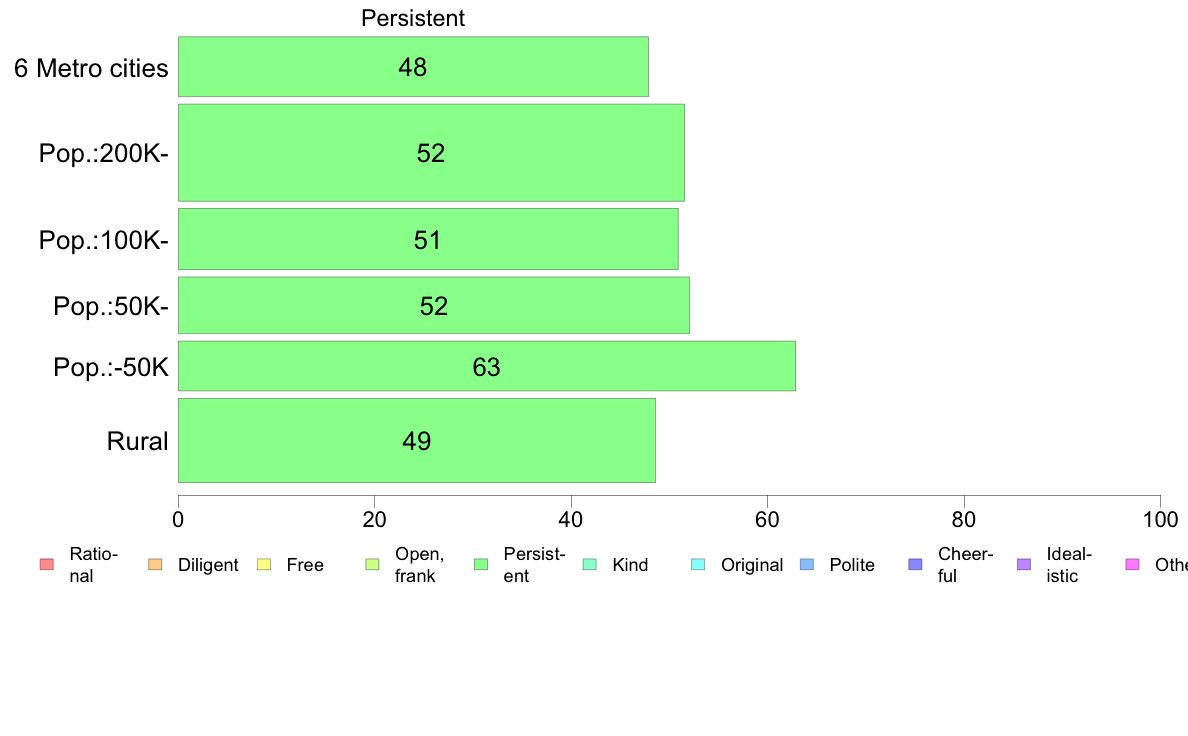Select the Pop.:-50K bar showing 63

[x=486, y=366]
